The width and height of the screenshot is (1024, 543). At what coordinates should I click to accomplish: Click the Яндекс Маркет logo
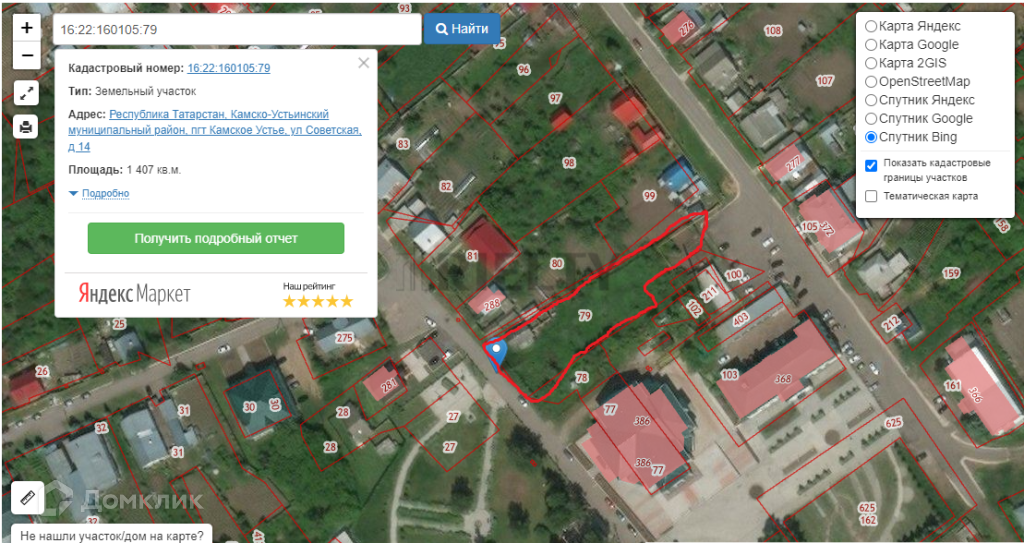point(135,294)
